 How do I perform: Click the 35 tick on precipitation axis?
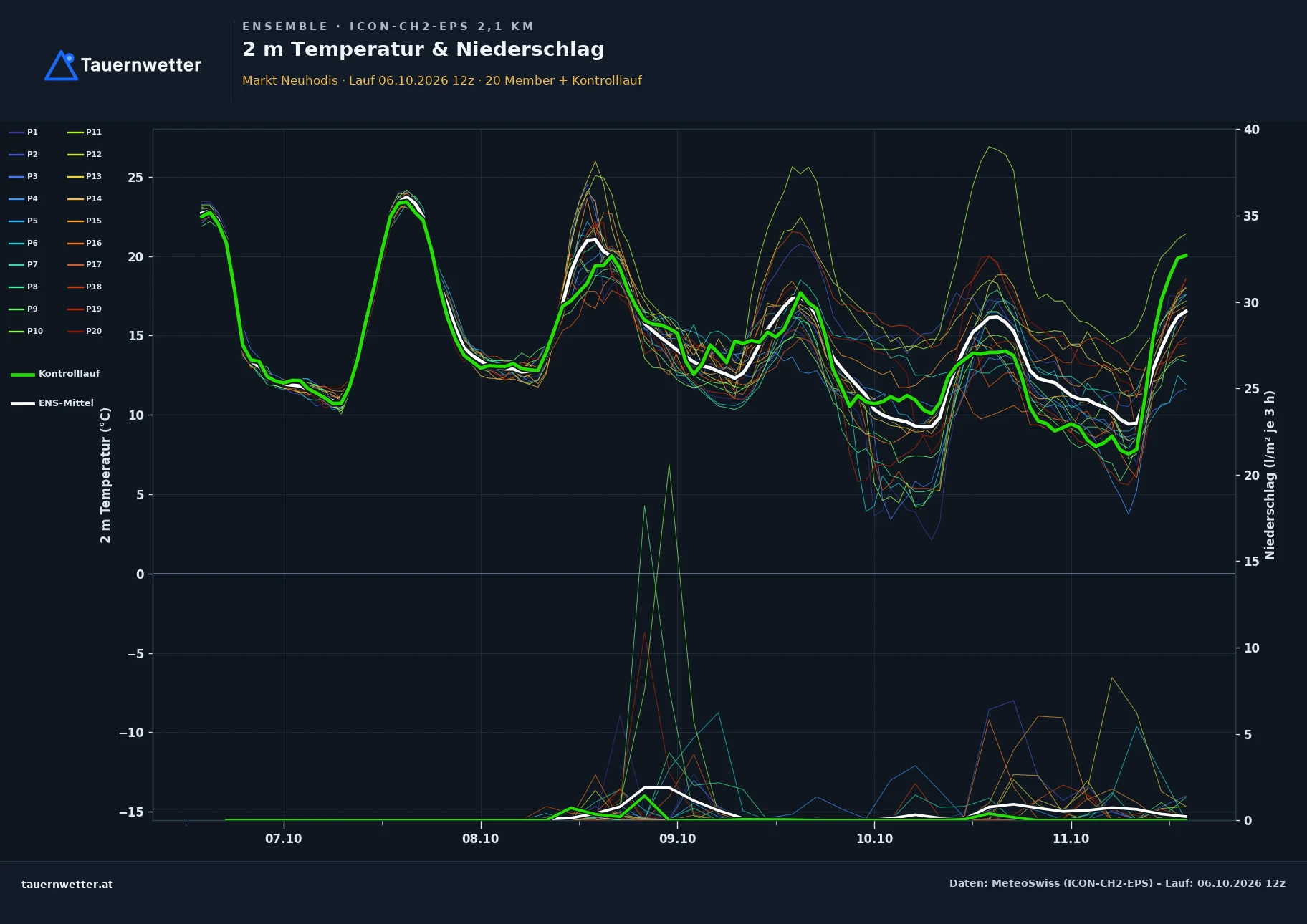coord(1251,216)
